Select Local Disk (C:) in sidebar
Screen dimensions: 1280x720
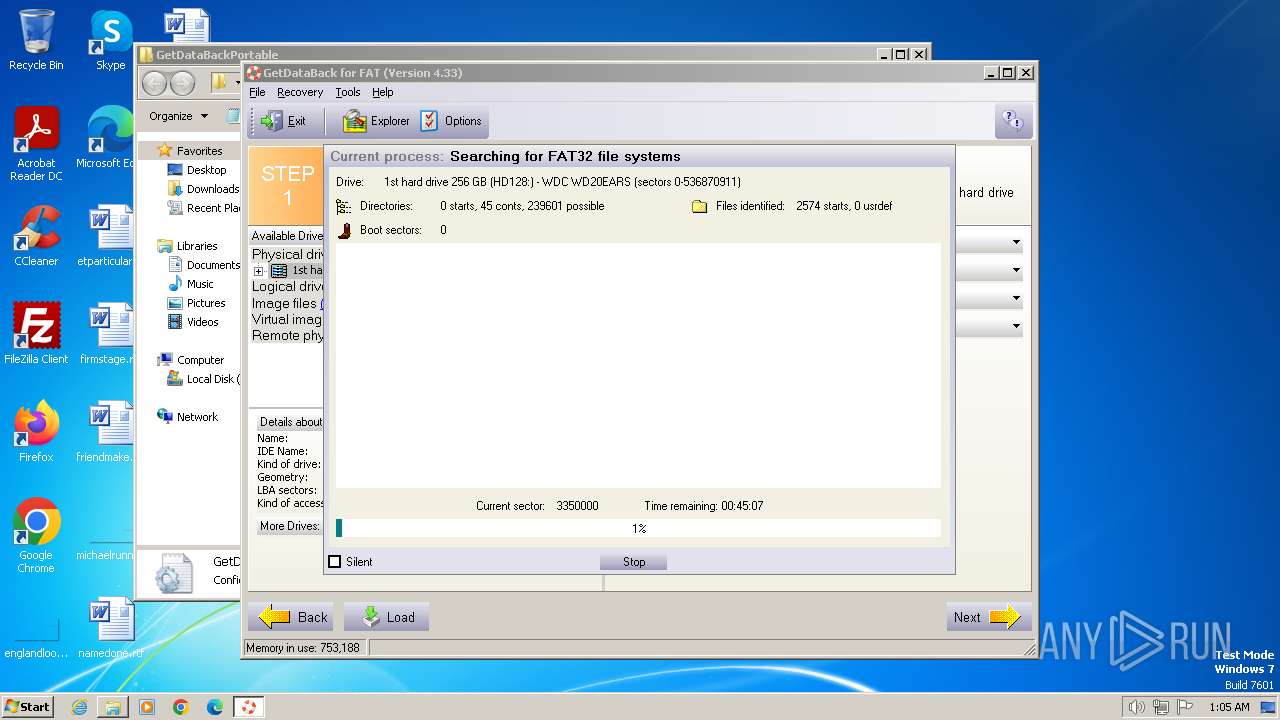click(x=204, y=379)
